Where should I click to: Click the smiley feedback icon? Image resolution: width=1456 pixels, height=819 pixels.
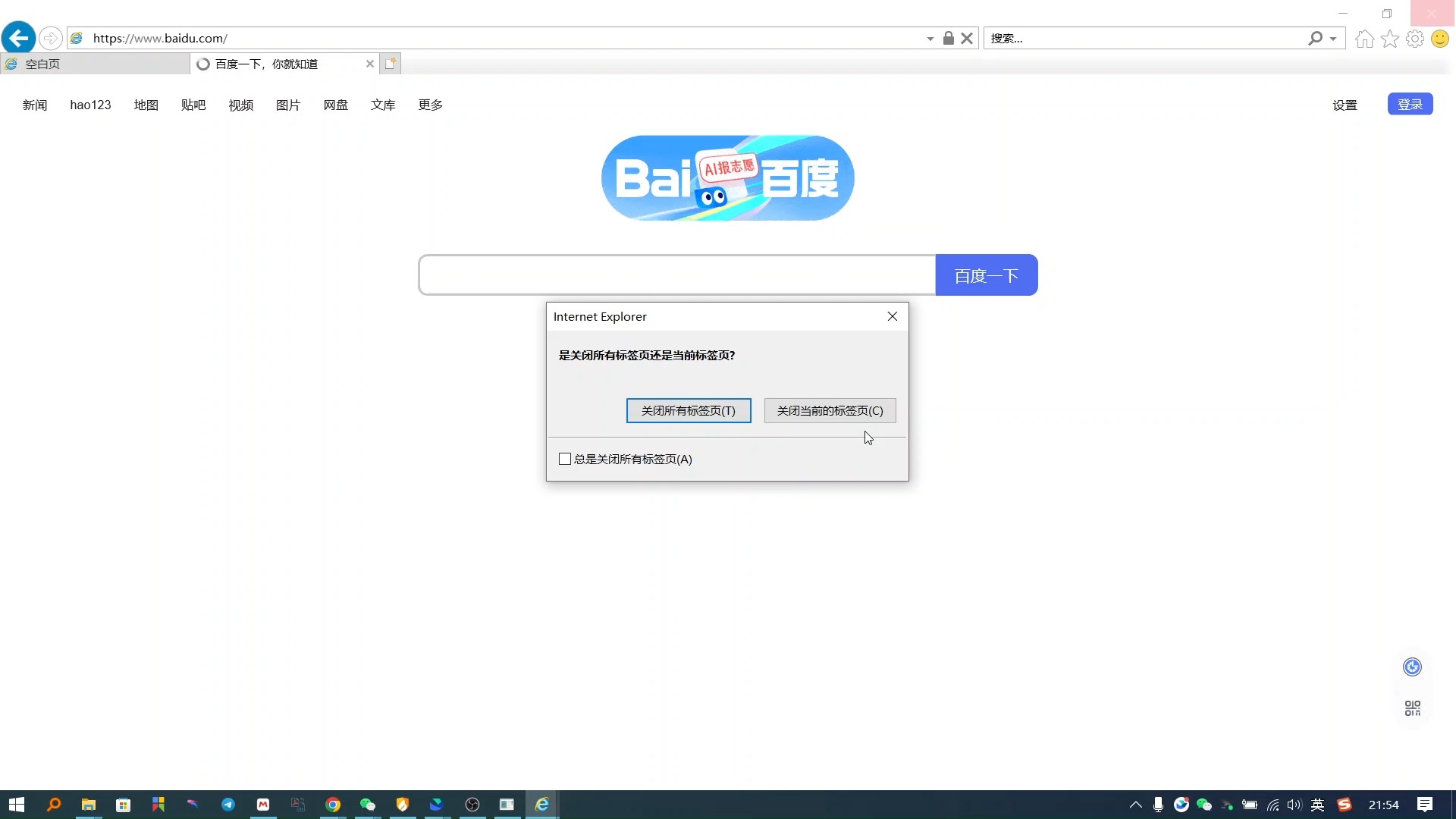click(x=1440, y=39)
